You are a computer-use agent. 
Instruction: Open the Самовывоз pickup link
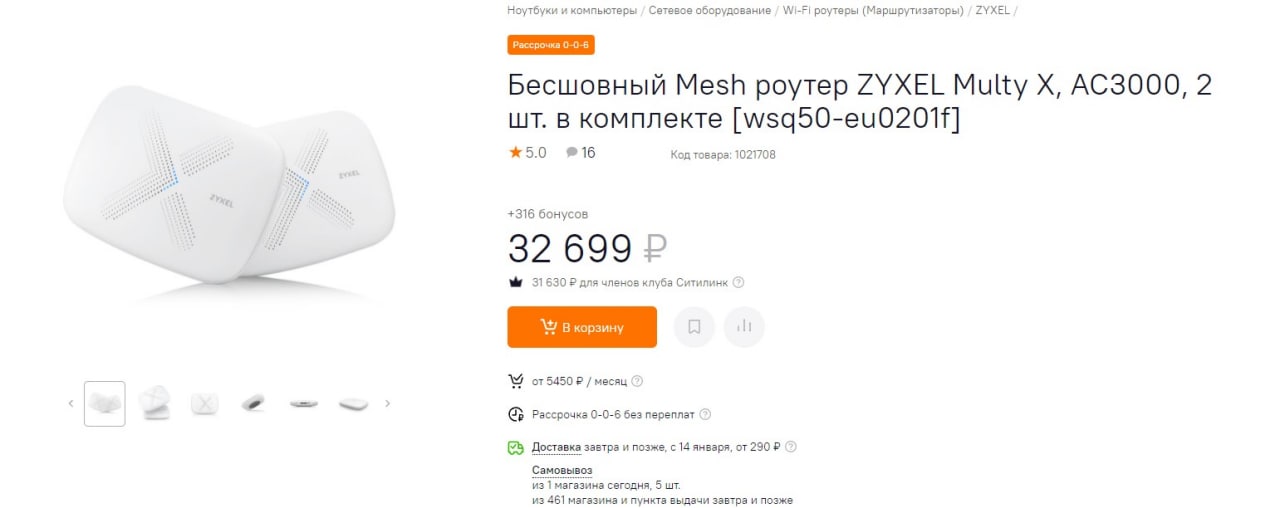562,470
